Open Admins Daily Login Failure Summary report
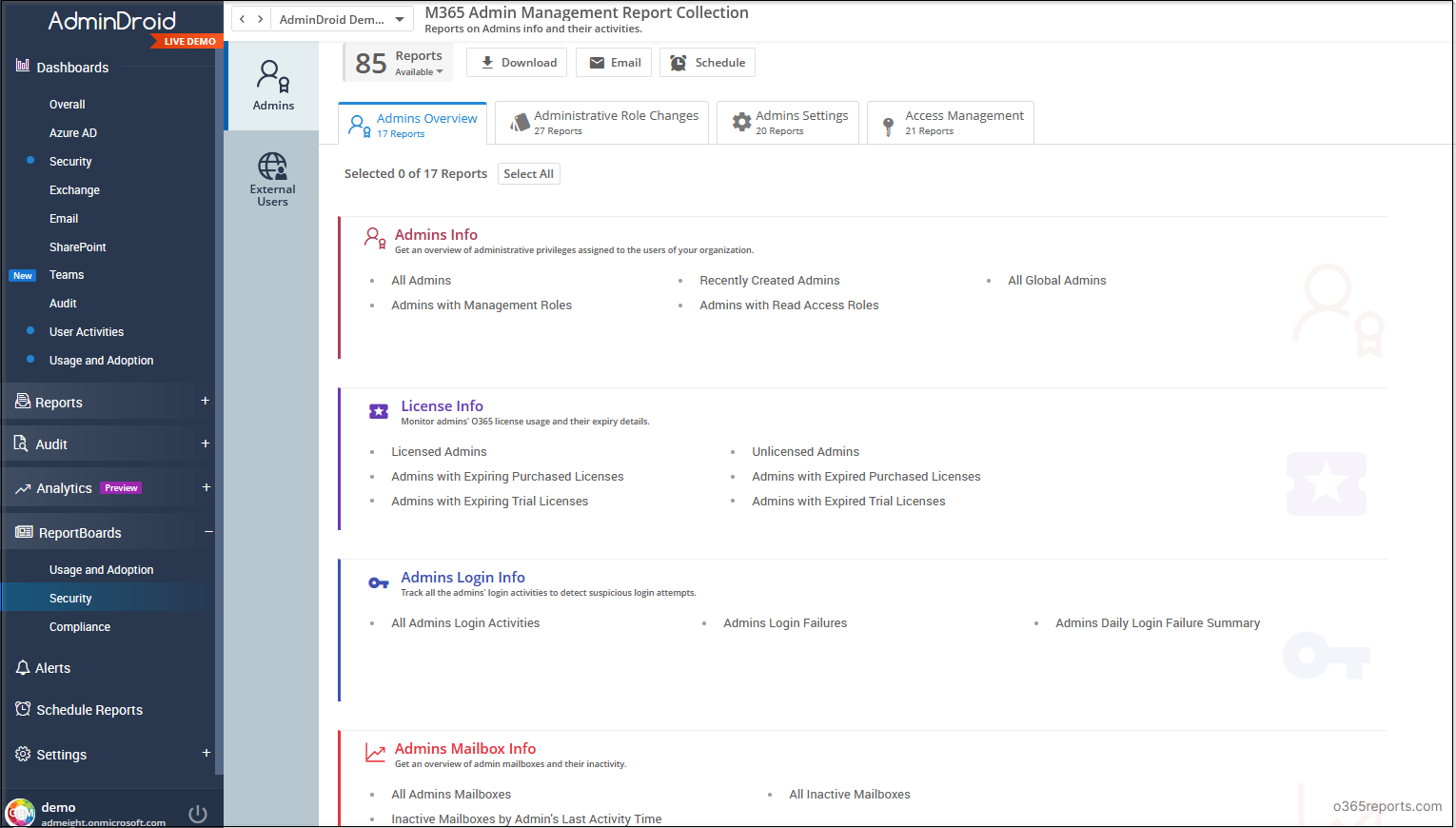The image size is (1456, 828). [1158, 622]
